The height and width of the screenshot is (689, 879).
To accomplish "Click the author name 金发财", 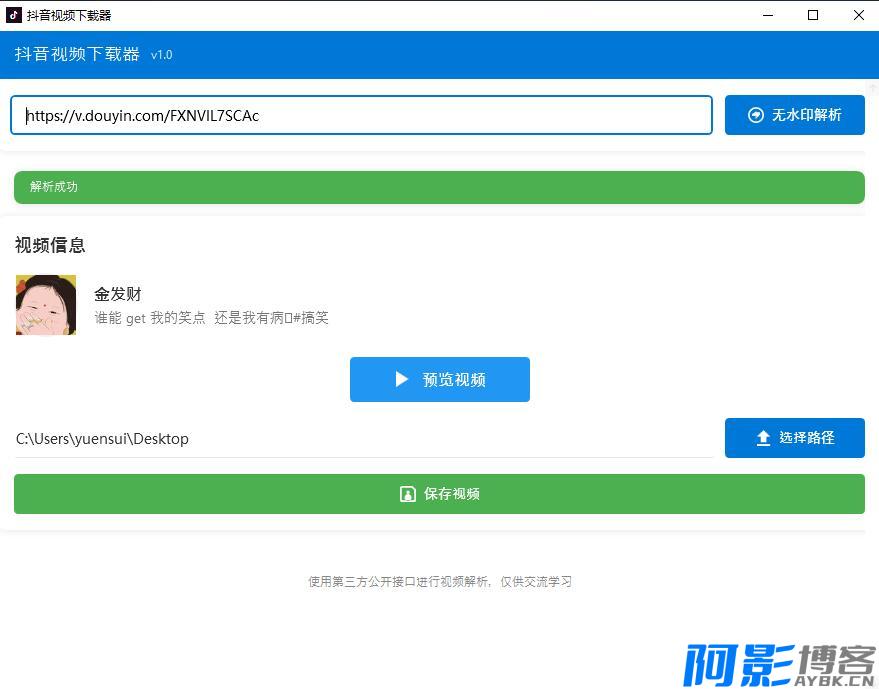I will 118,294.
